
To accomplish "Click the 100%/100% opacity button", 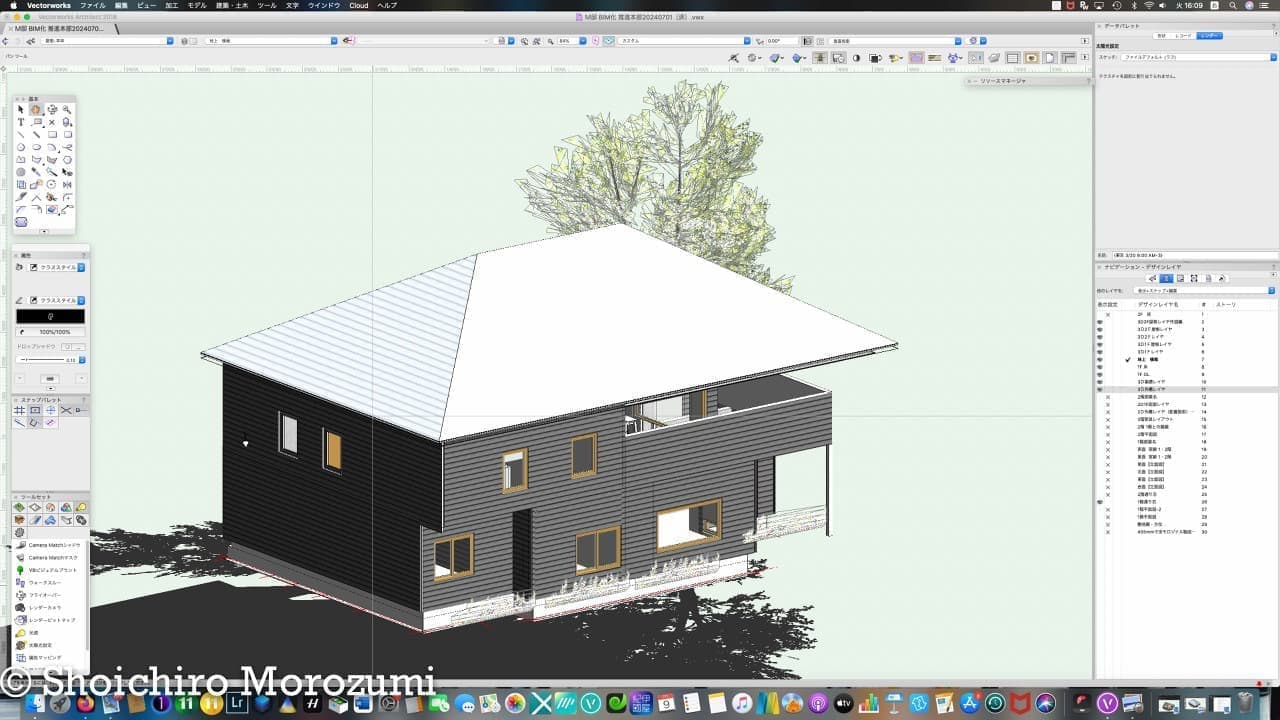I will pyautogui.click(x=50, y=331).
